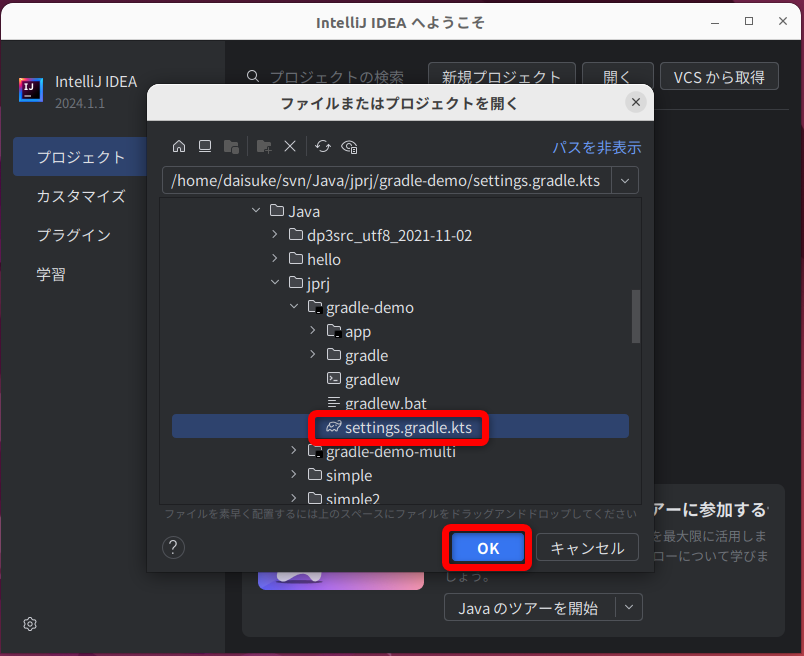Click the gradle-demo folder icon
The height and width of the screenshot is (656, 804).
315,307
